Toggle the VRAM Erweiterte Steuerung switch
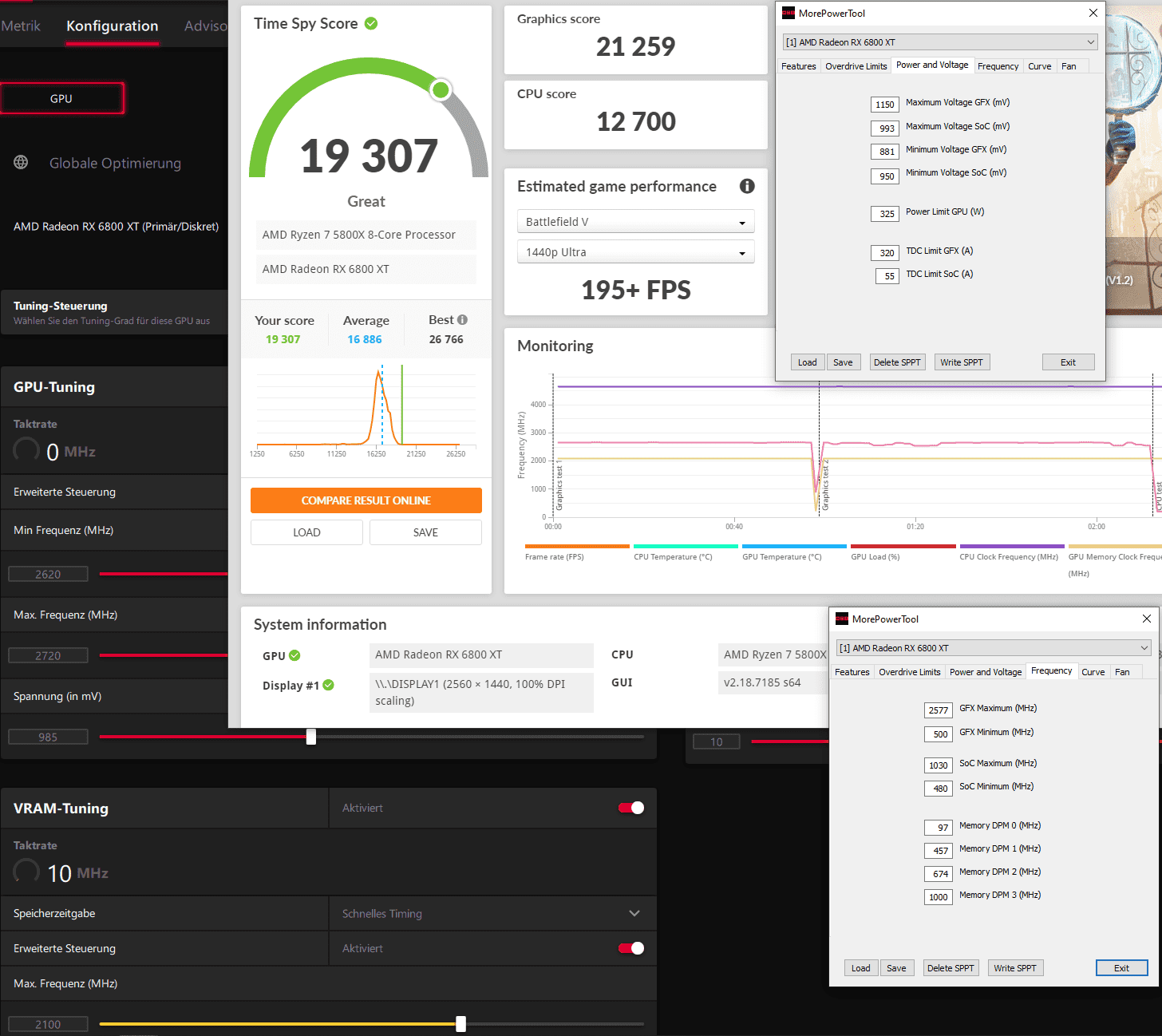This screenshot has width=1162, height=1036. point(631,948)
